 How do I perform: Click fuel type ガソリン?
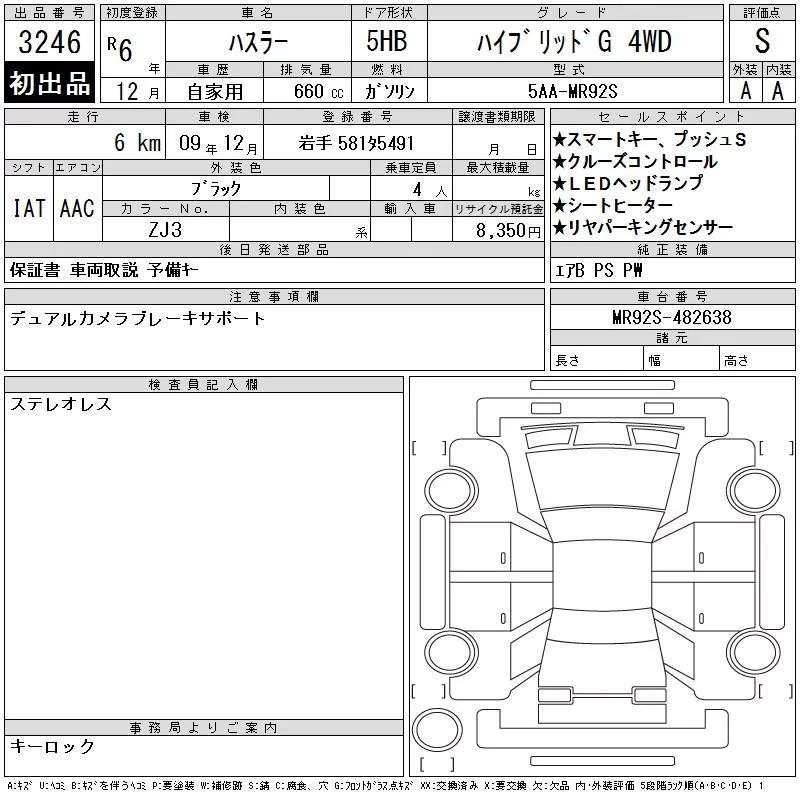point(389,91)
